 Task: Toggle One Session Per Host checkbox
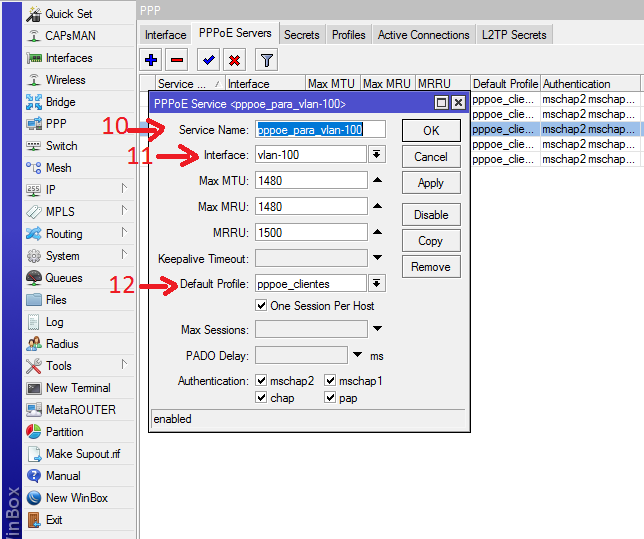click(261, 305)
